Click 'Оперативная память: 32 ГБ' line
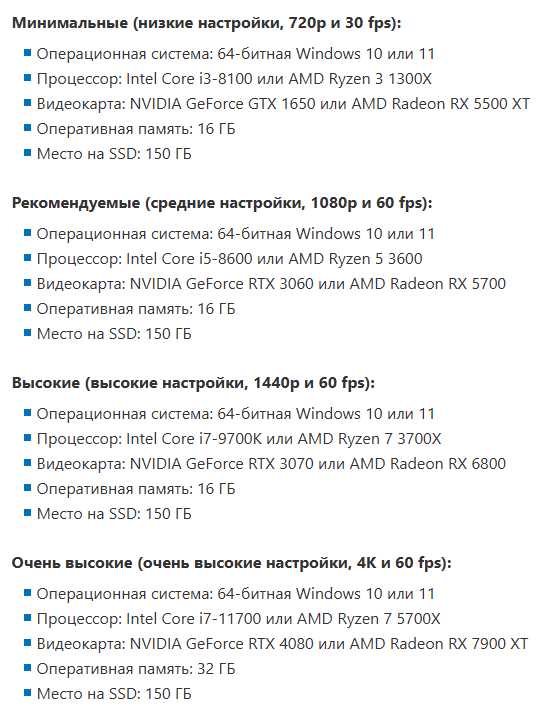The height and width of the screenshot is (717, 558). pyautogui.click(x=136, y=669)
